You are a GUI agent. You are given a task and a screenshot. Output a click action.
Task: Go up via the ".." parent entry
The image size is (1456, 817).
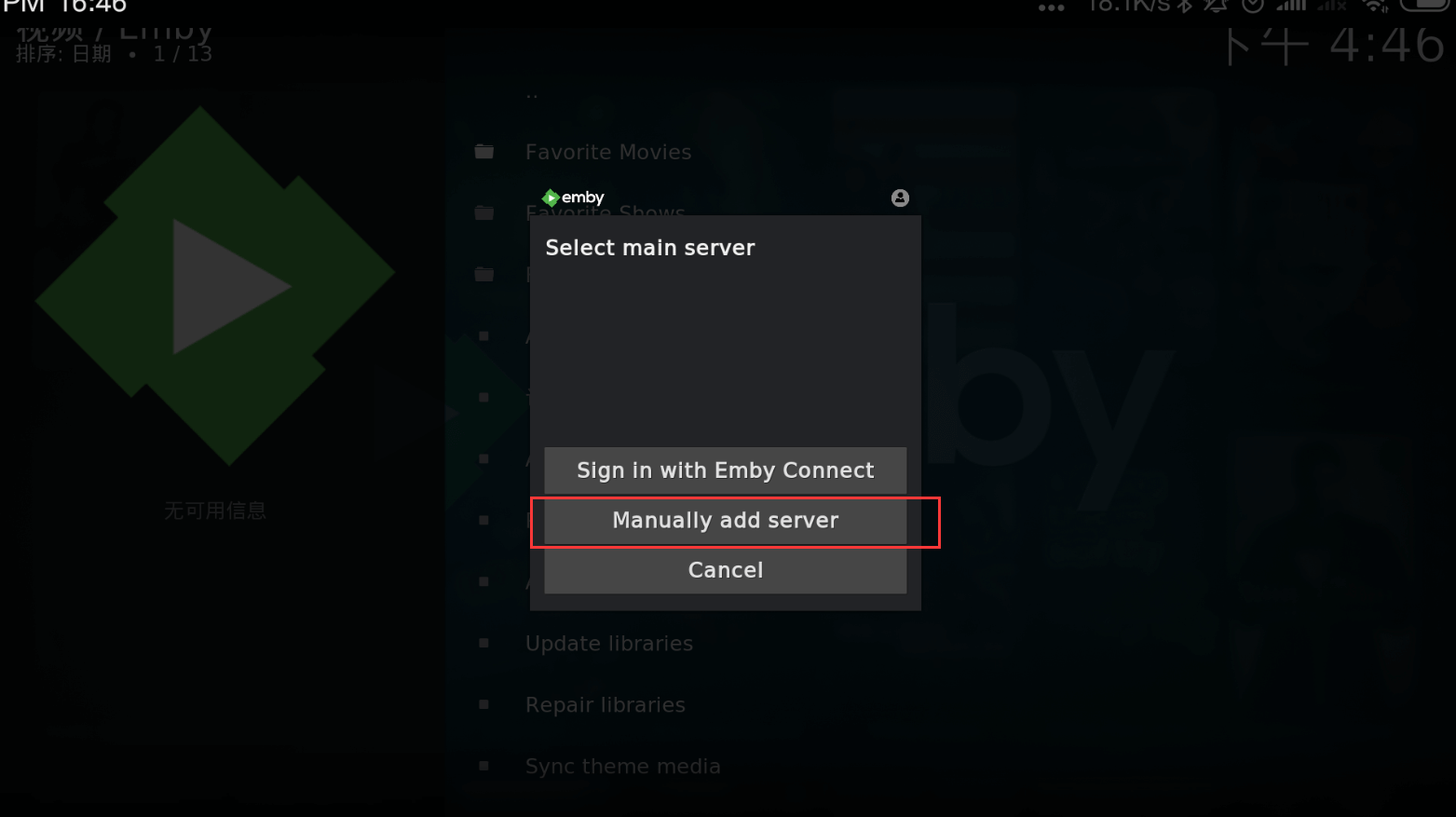(532, 93)
